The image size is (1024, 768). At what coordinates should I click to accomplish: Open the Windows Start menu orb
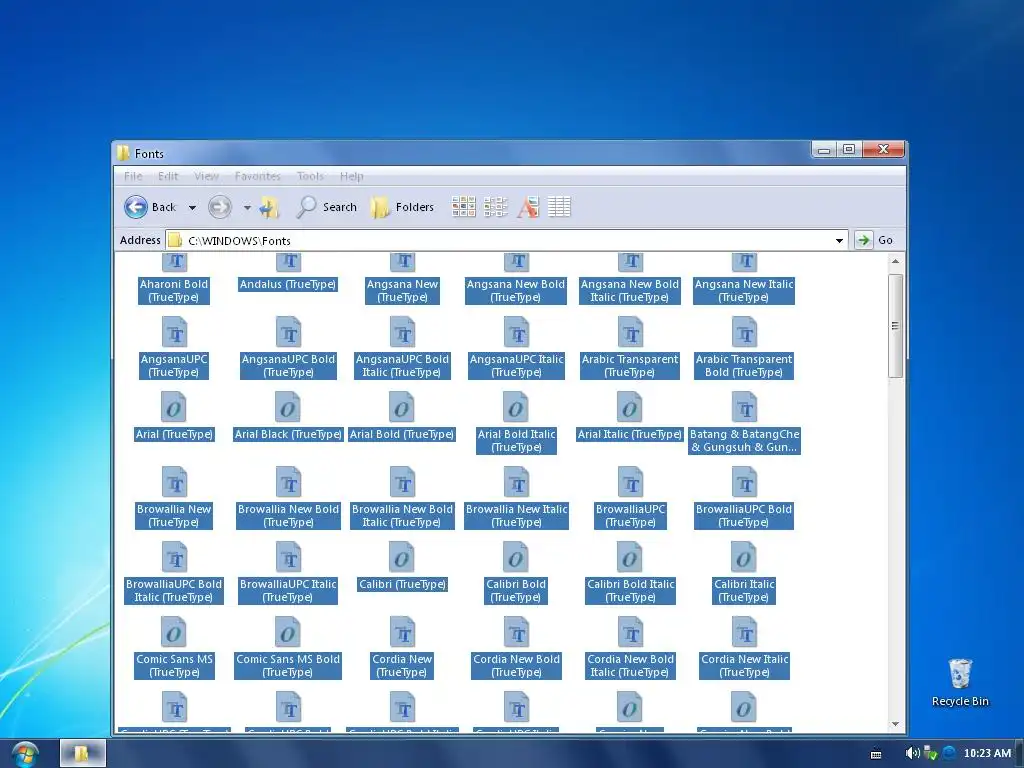pyautogui.click(x=25, y=754)
